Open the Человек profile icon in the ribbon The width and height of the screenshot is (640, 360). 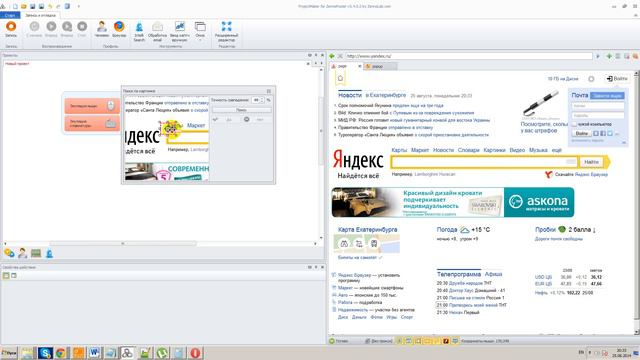[102, 29]
